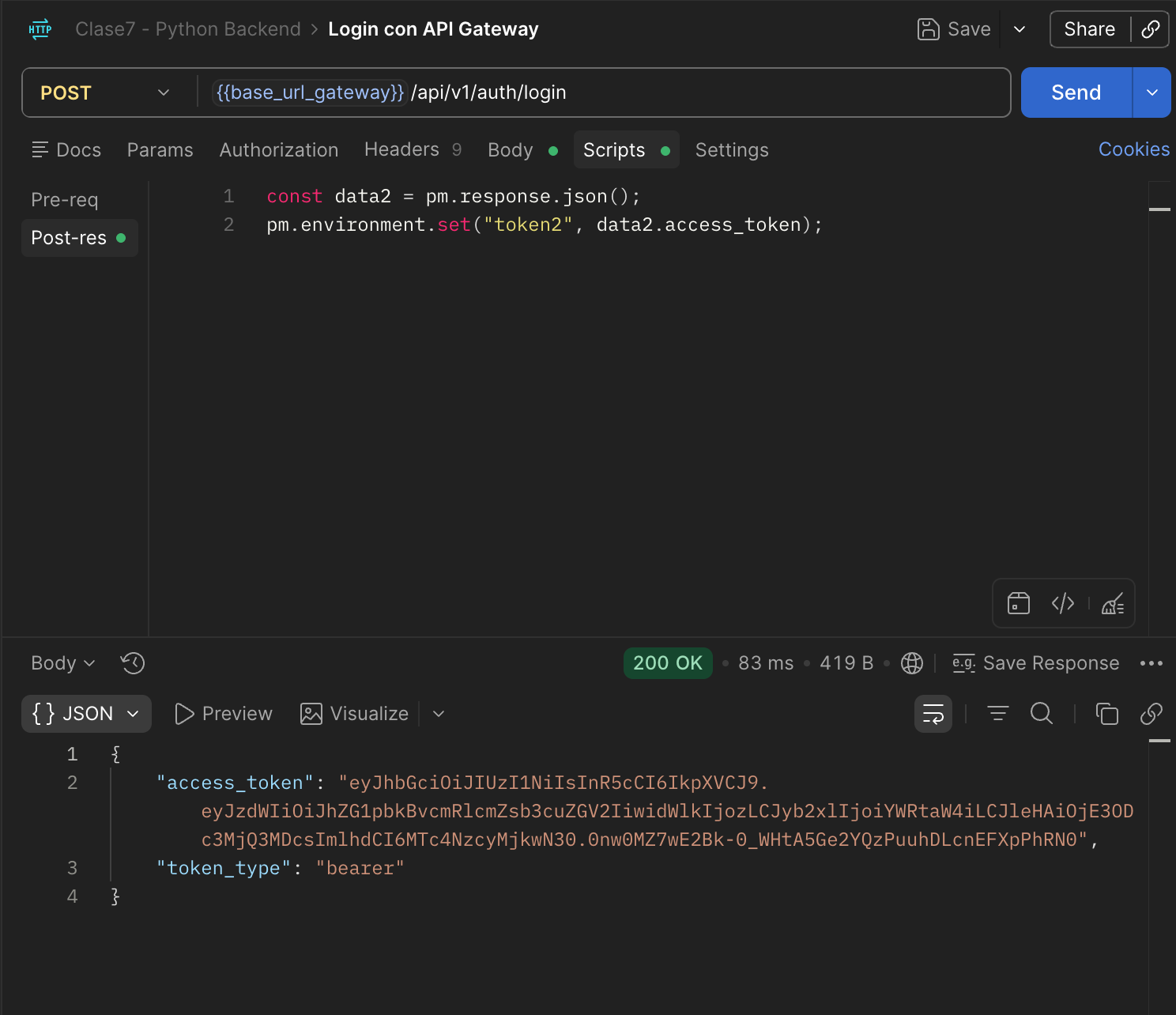Open the JSON format dropdown
1176x1015 pixels.
pyautogui.click(x=86, y=714)
